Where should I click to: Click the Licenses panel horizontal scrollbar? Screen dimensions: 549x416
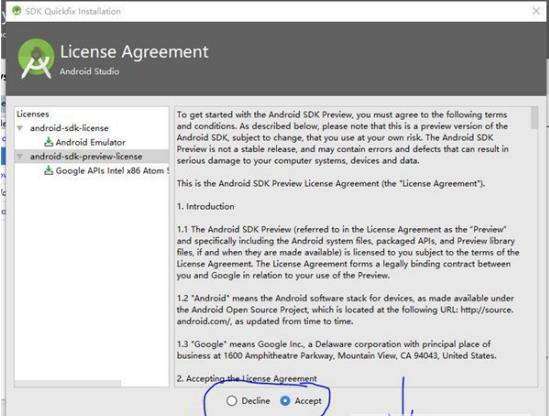pos(68,383)
